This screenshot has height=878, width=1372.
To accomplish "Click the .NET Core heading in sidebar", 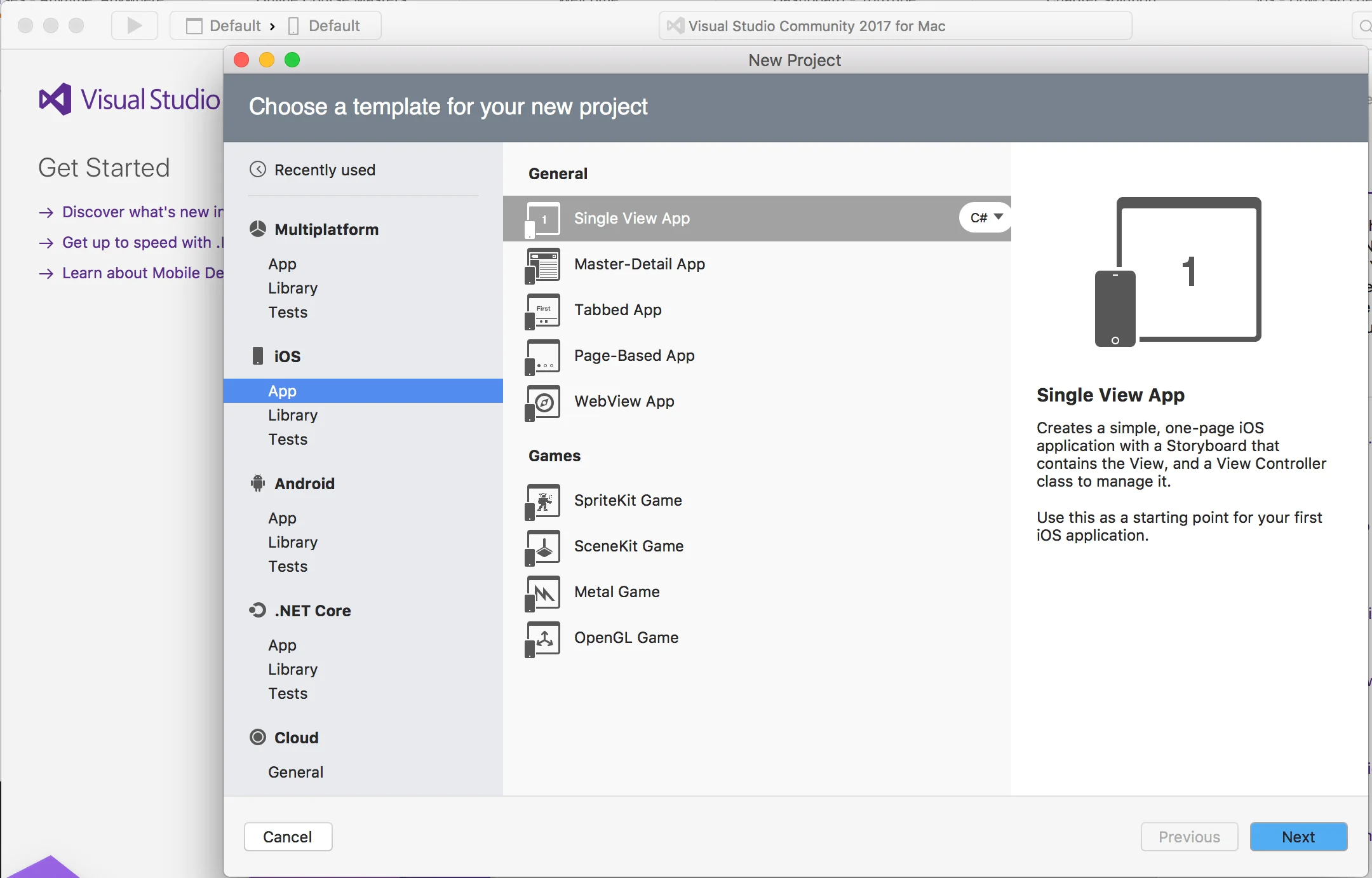I will point(313,611).
